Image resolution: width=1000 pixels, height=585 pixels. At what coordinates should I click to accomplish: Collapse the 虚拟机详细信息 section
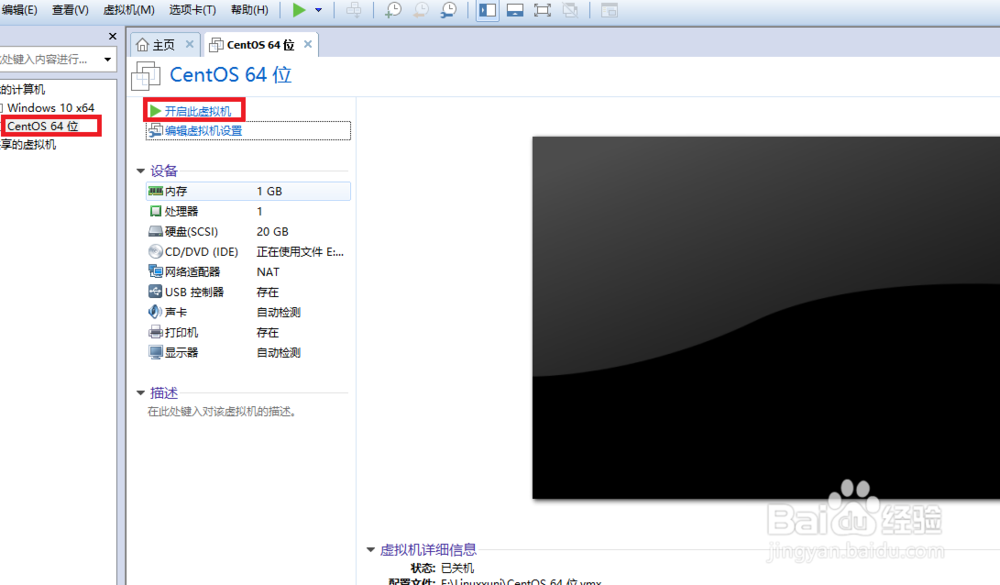371,550
